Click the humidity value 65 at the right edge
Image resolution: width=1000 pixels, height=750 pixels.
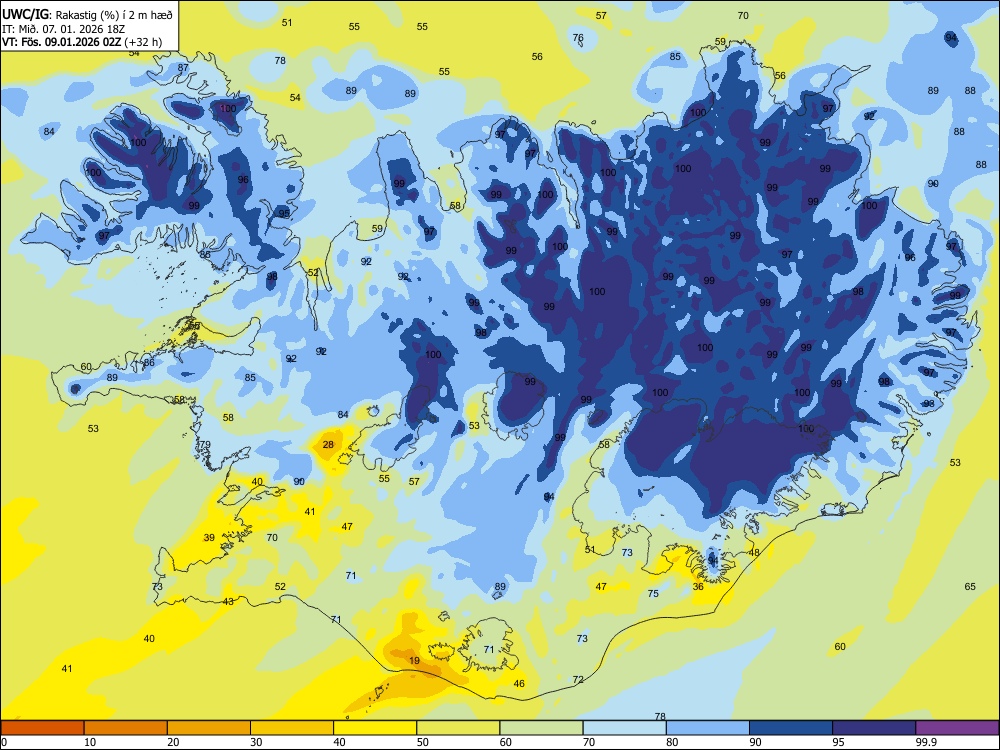[970, 587]
